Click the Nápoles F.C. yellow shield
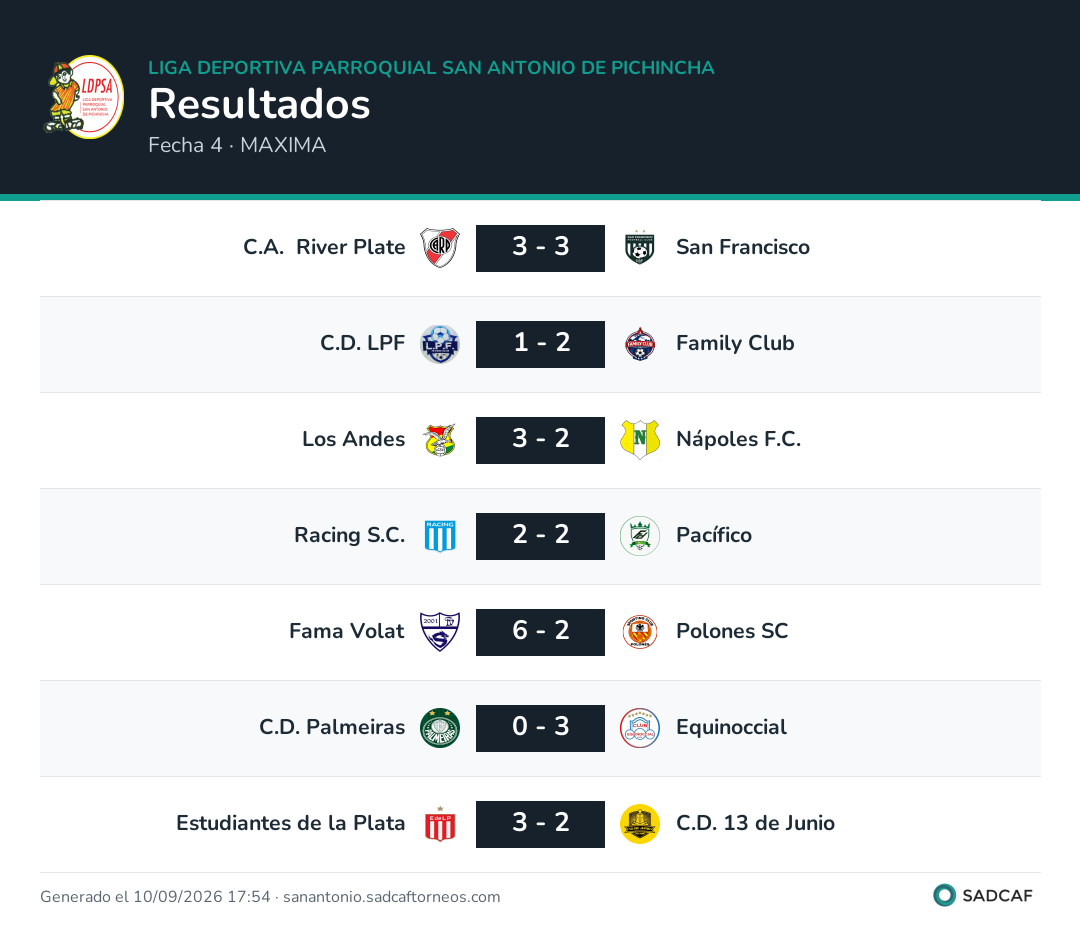Image resolution: width=1080 pixels, height=948 pixels. (x=640, y=440)
